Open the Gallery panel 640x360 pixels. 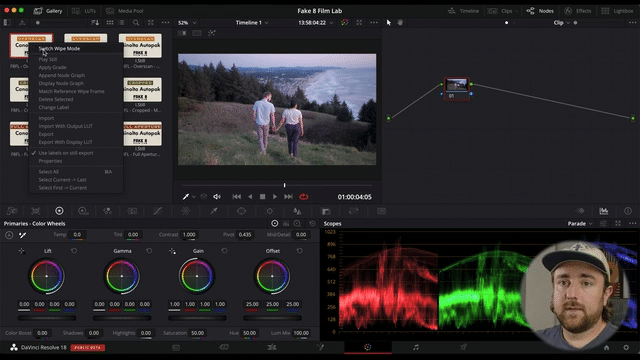(48, 11)
